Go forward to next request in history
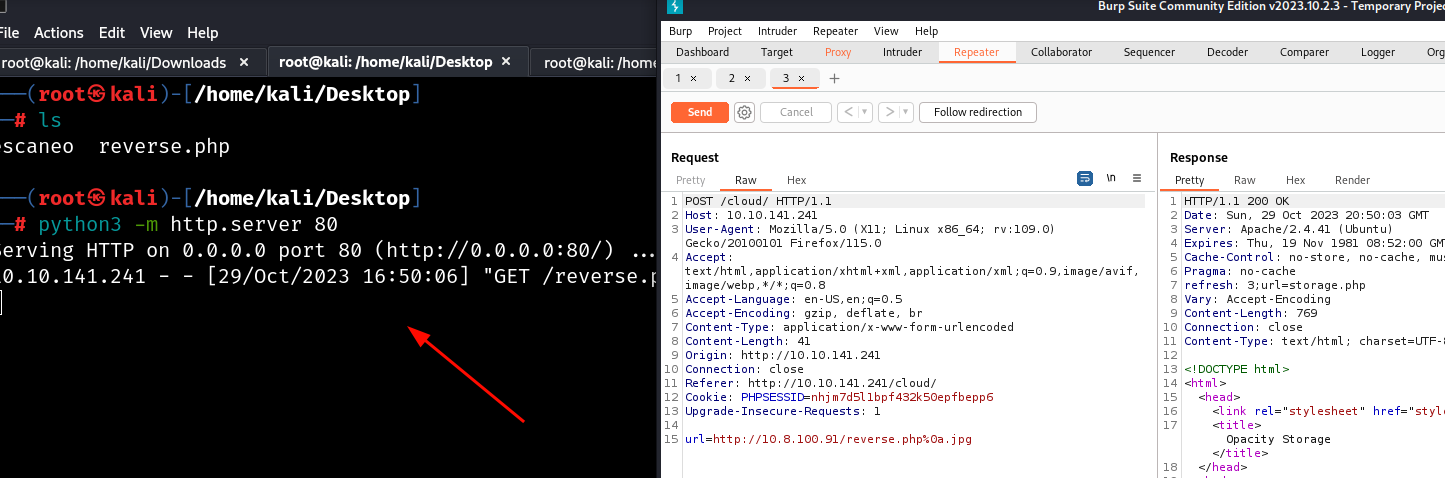 pyautogui.click(x=889, y=112)
